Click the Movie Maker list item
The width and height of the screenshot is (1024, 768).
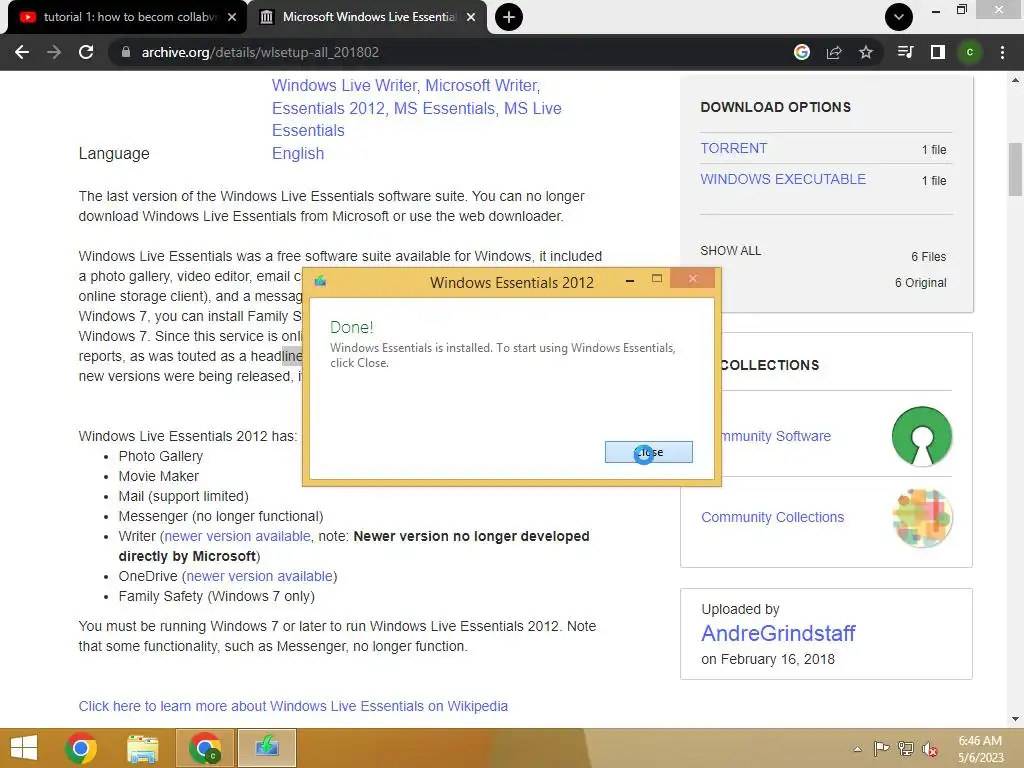click(159, 476)
